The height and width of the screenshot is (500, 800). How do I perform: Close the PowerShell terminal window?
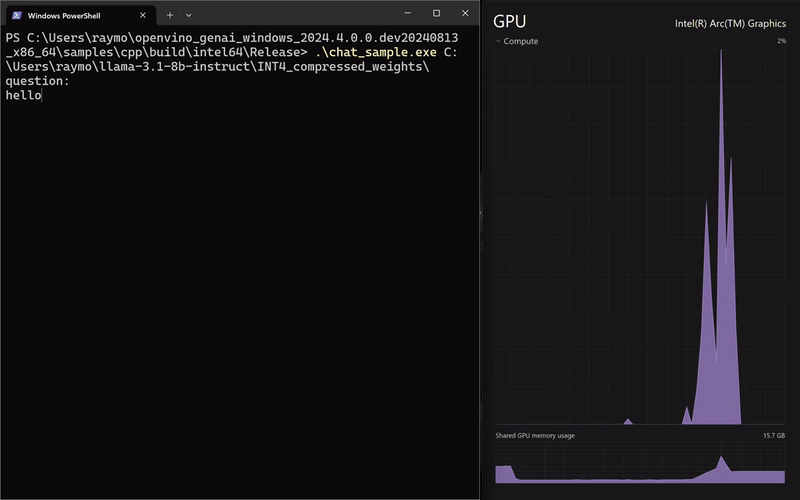pos(465,14)
